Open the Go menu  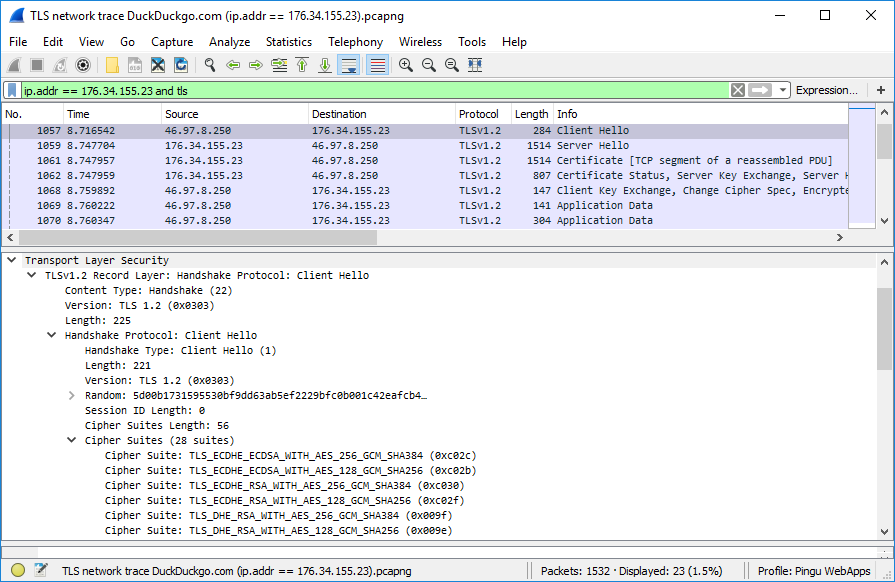click(x=127, y=42)
